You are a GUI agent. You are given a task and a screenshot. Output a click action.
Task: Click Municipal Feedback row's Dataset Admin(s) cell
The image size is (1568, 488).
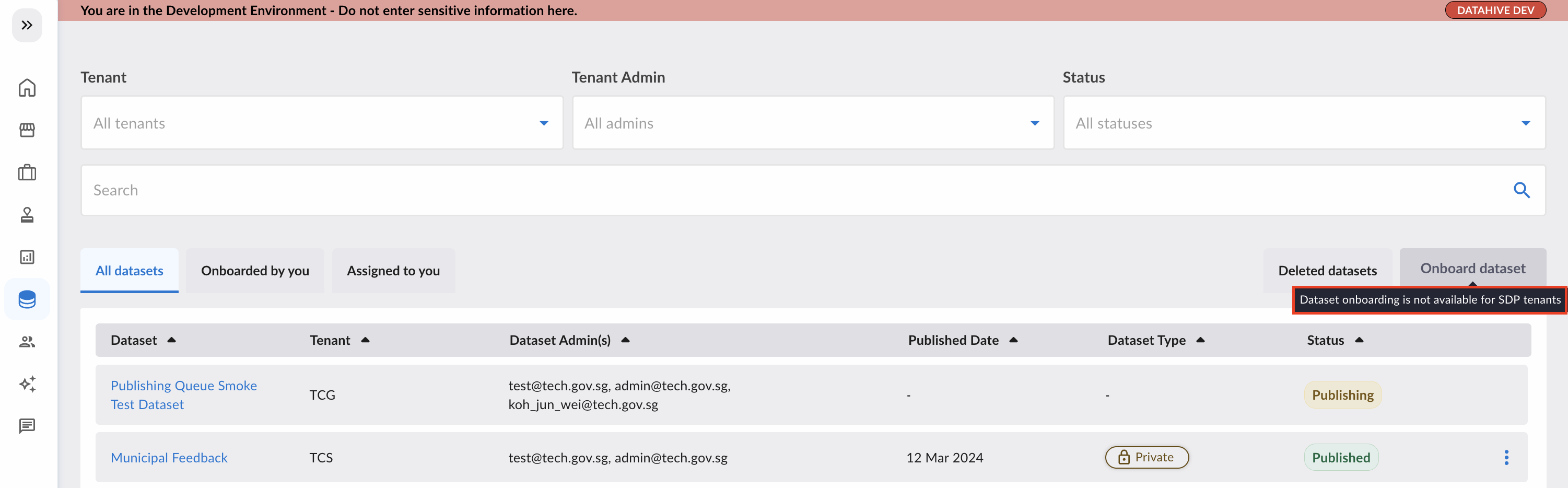click(x=618, y=458)
